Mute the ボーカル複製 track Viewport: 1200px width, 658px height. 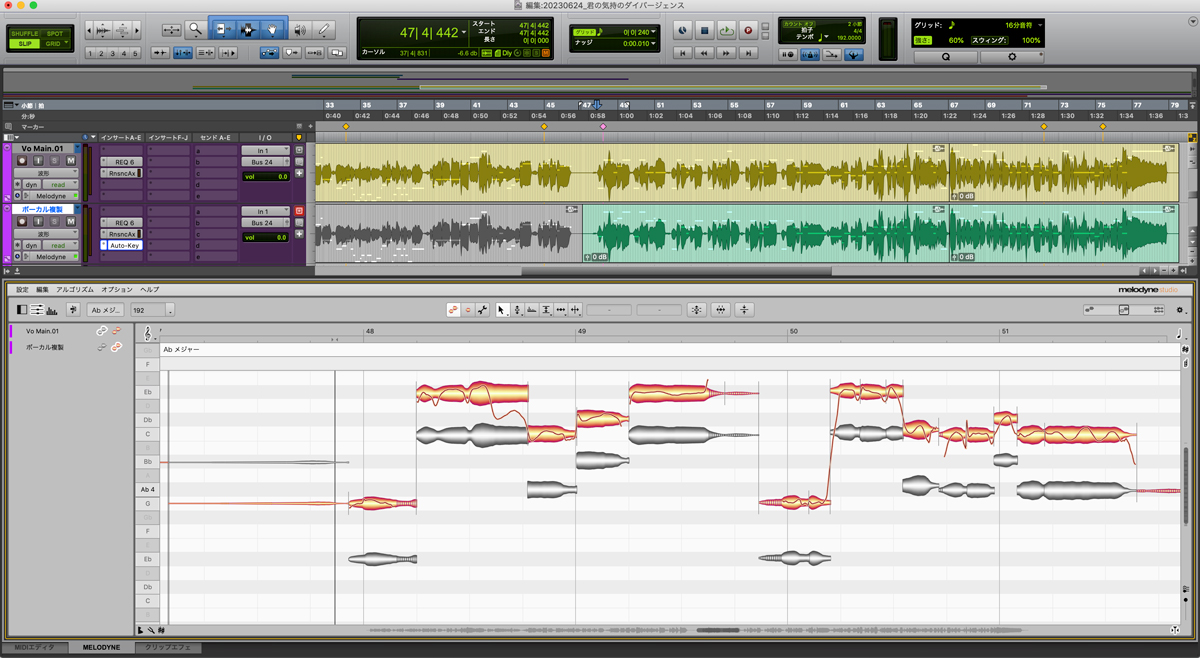71,221
